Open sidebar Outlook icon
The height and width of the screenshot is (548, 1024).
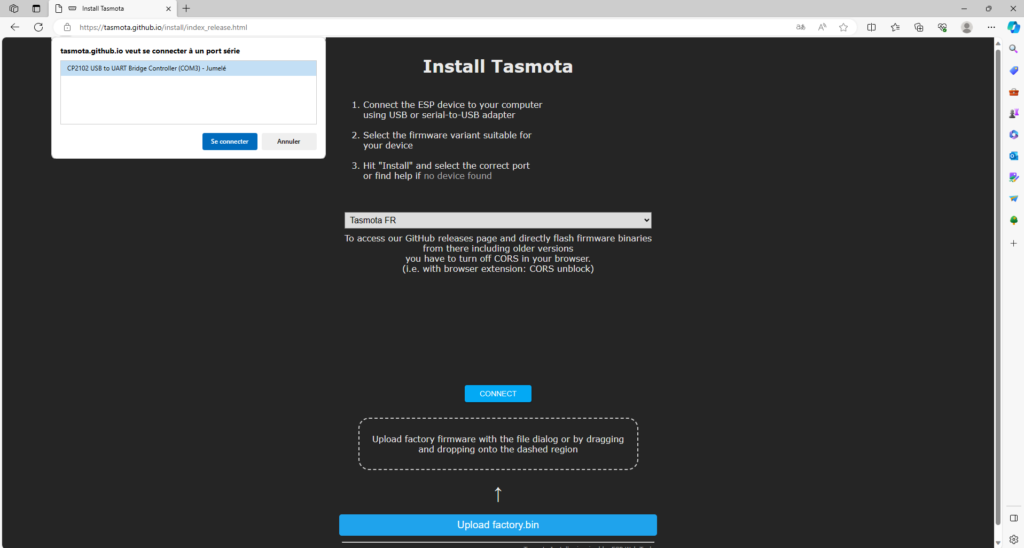[1014, 156]
